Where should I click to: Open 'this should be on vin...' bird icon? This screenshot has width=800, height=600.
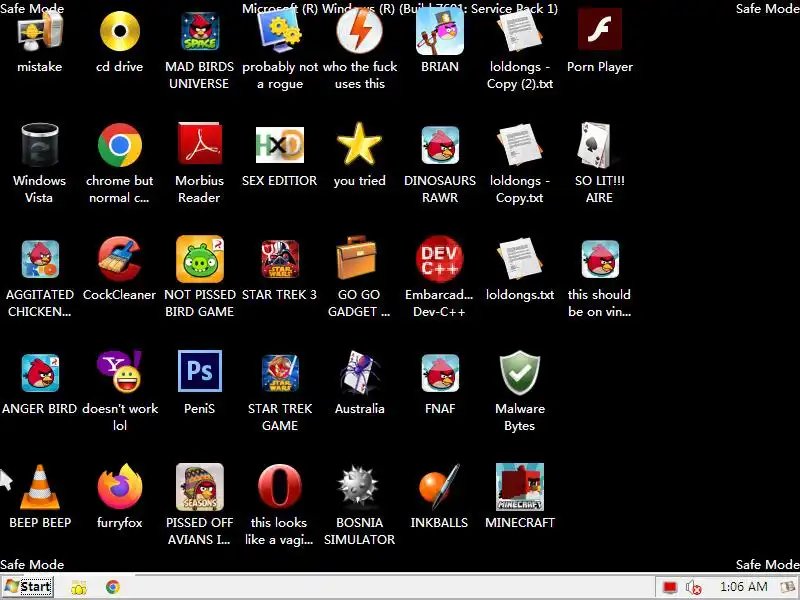(x=599, y=259)
